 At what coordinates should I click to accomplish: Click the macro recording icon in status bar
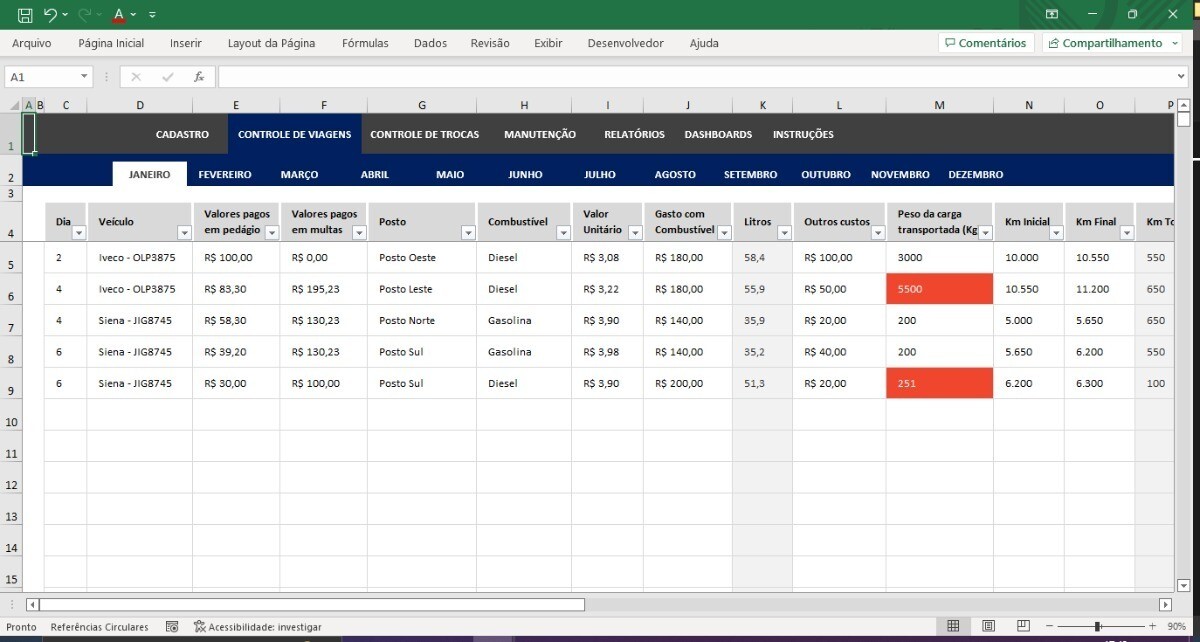(172, 627)
